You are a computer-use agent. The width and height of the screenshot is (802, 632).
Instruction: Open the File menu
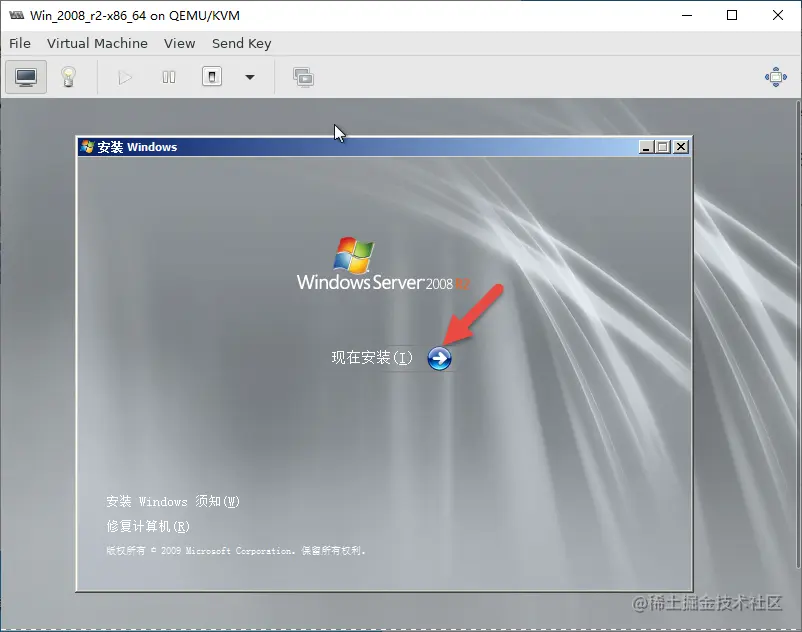point(20,43)
